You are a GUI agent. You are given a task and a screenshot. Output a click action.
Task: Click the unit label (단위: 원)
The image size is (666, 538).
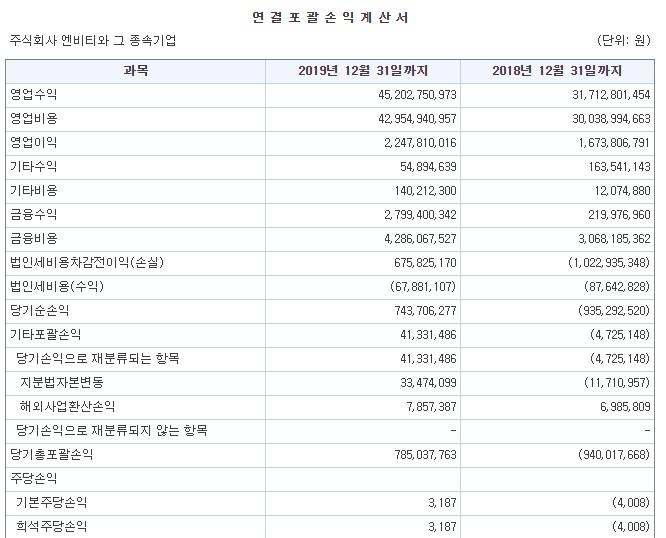(624, 40)
